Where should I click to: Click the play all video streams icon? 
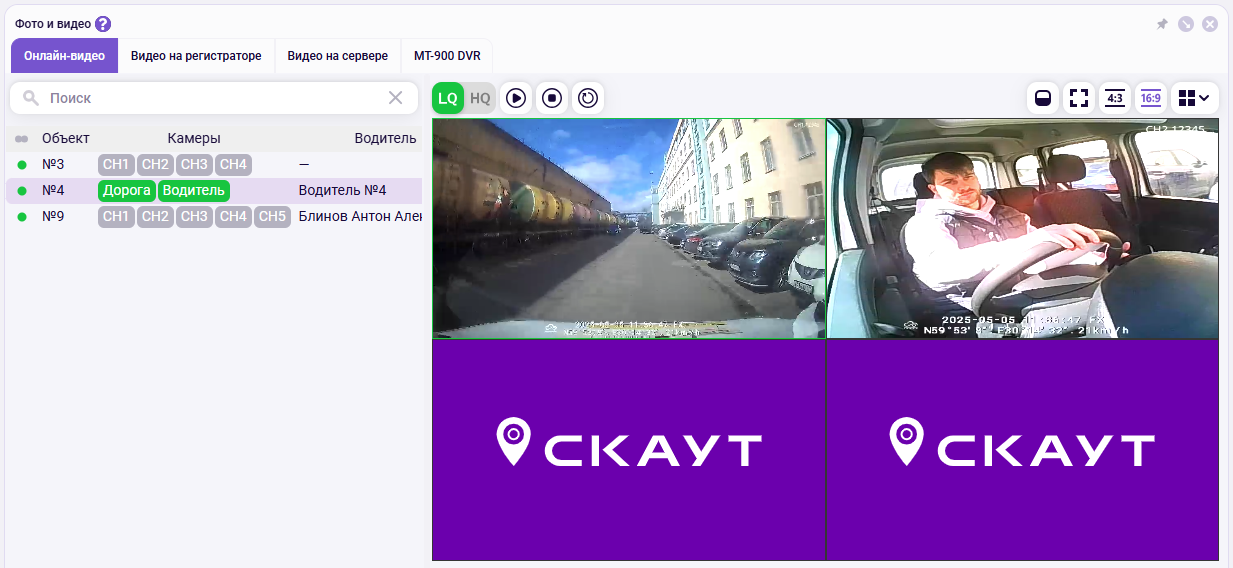tap(516, 98)
